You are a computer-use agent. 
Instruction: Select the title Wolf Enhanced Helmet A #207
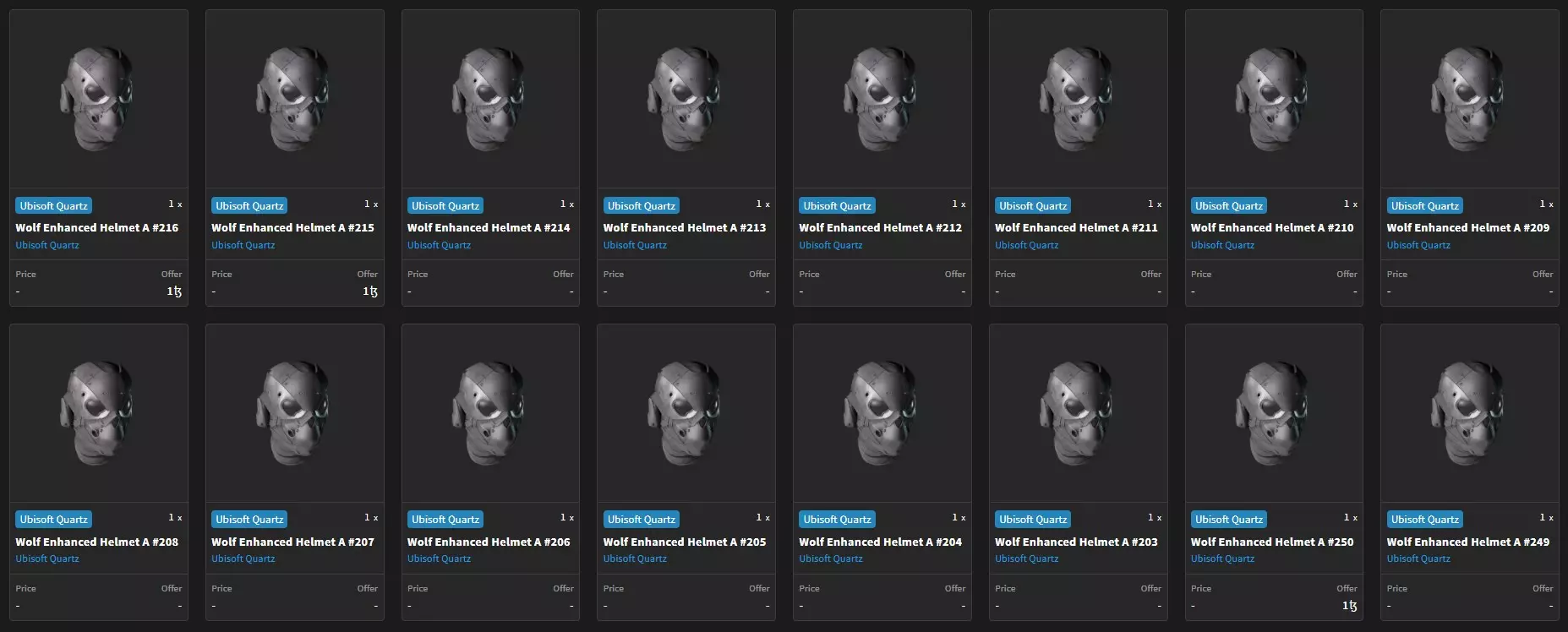click(x=293, y=542)
